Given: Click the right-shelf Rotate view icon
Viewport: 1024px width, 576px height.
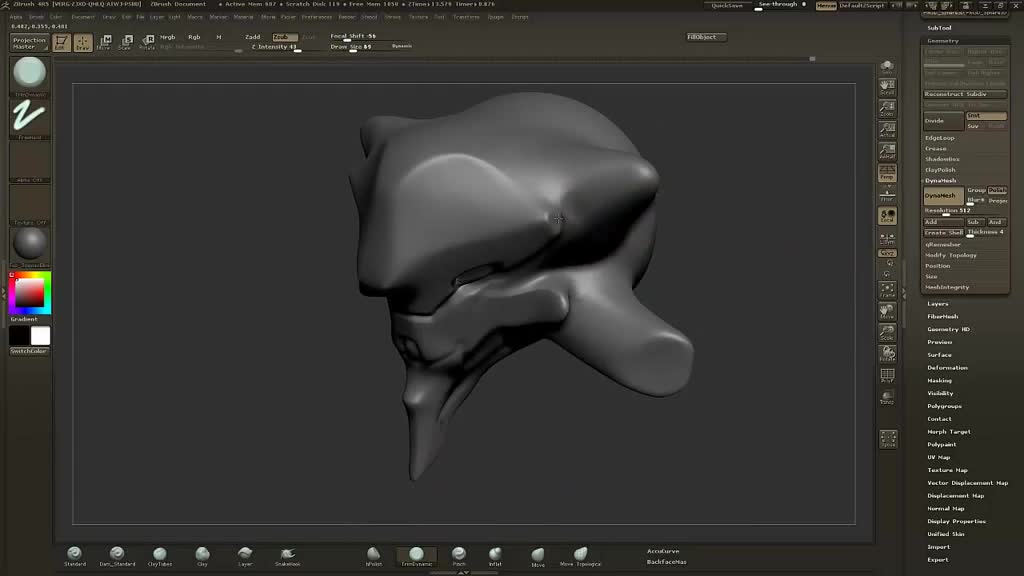Looking at the screenshot, I should pos(887,354).
